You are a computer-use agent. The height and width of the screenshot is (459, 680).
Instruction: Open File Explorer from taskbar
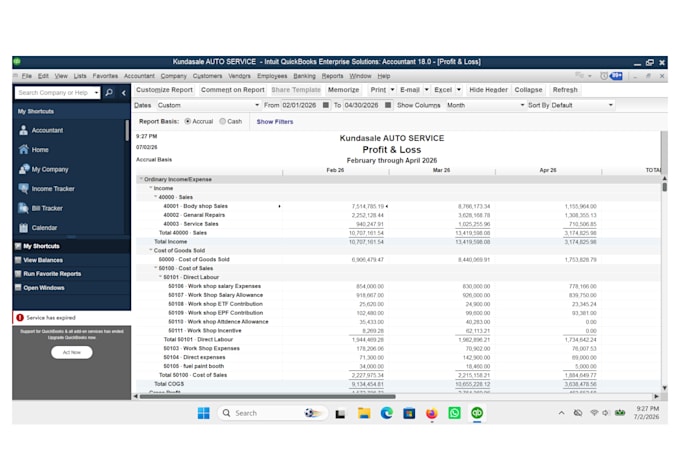364,413
